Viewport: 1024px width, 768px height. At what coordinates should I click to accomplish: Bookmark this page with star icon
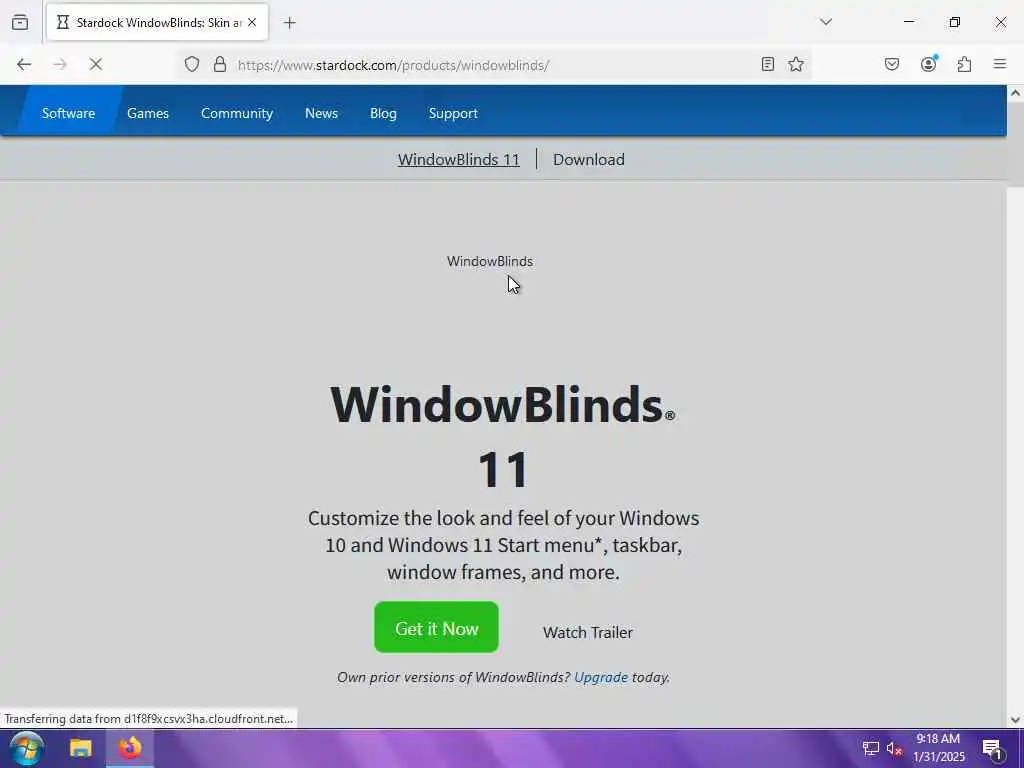coord(796,64)
